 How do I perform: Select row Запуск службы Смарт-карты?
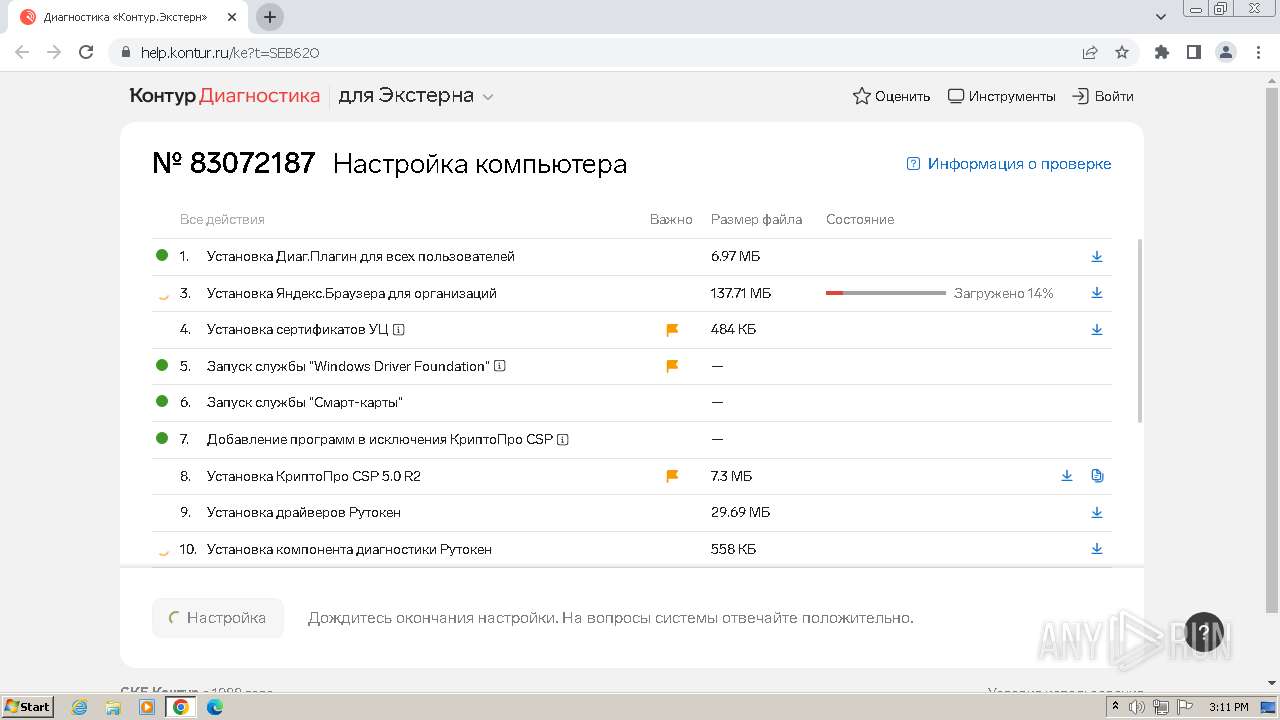pos(632,403)
